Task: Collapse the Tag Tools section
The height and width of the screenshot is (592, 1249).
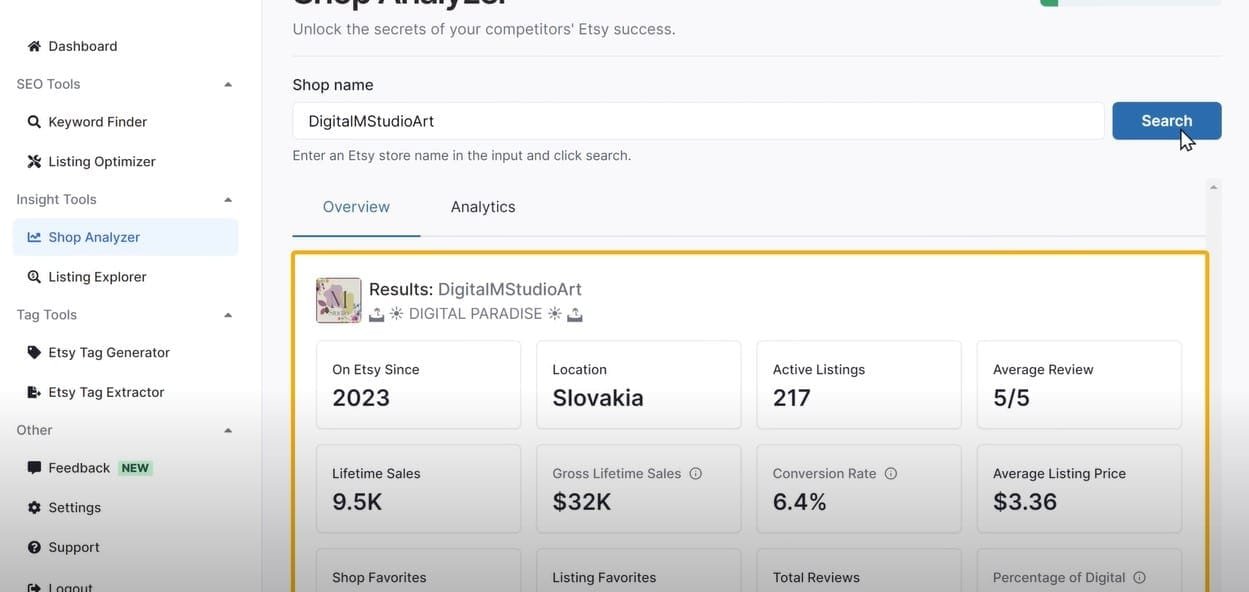Action: (x=228, y=315)
